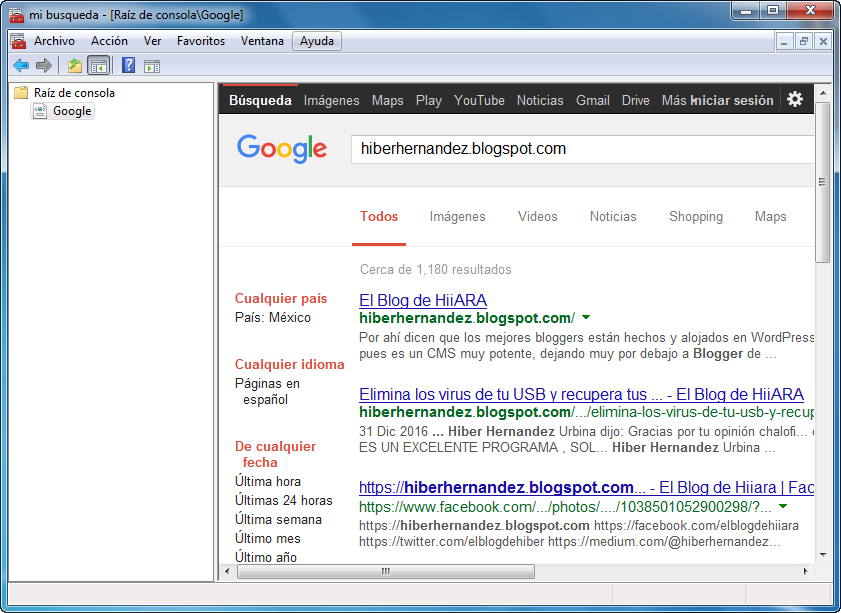Select the Todos results tab
Screen dimensions: 841x613
coord(379,217)
